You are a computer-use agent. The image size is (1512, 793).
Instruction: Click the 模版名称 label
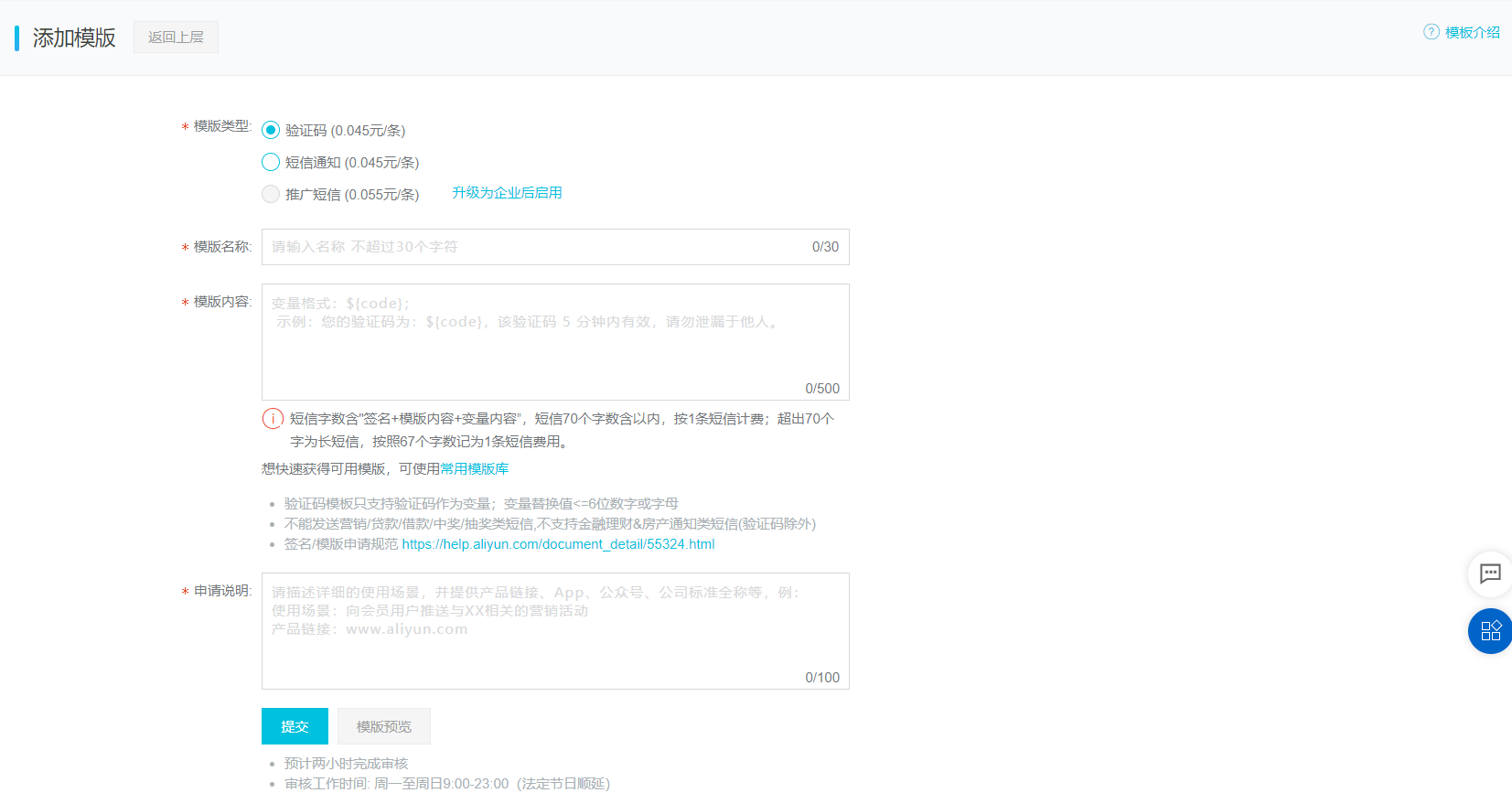pyautogui.click(x=222, y=247)
